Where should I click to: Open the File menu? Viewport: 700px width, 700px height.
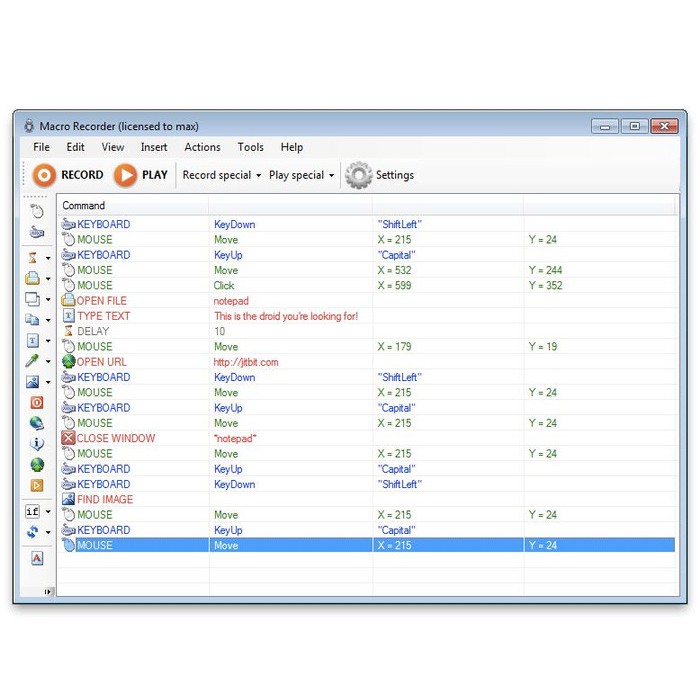pos(41,147)
